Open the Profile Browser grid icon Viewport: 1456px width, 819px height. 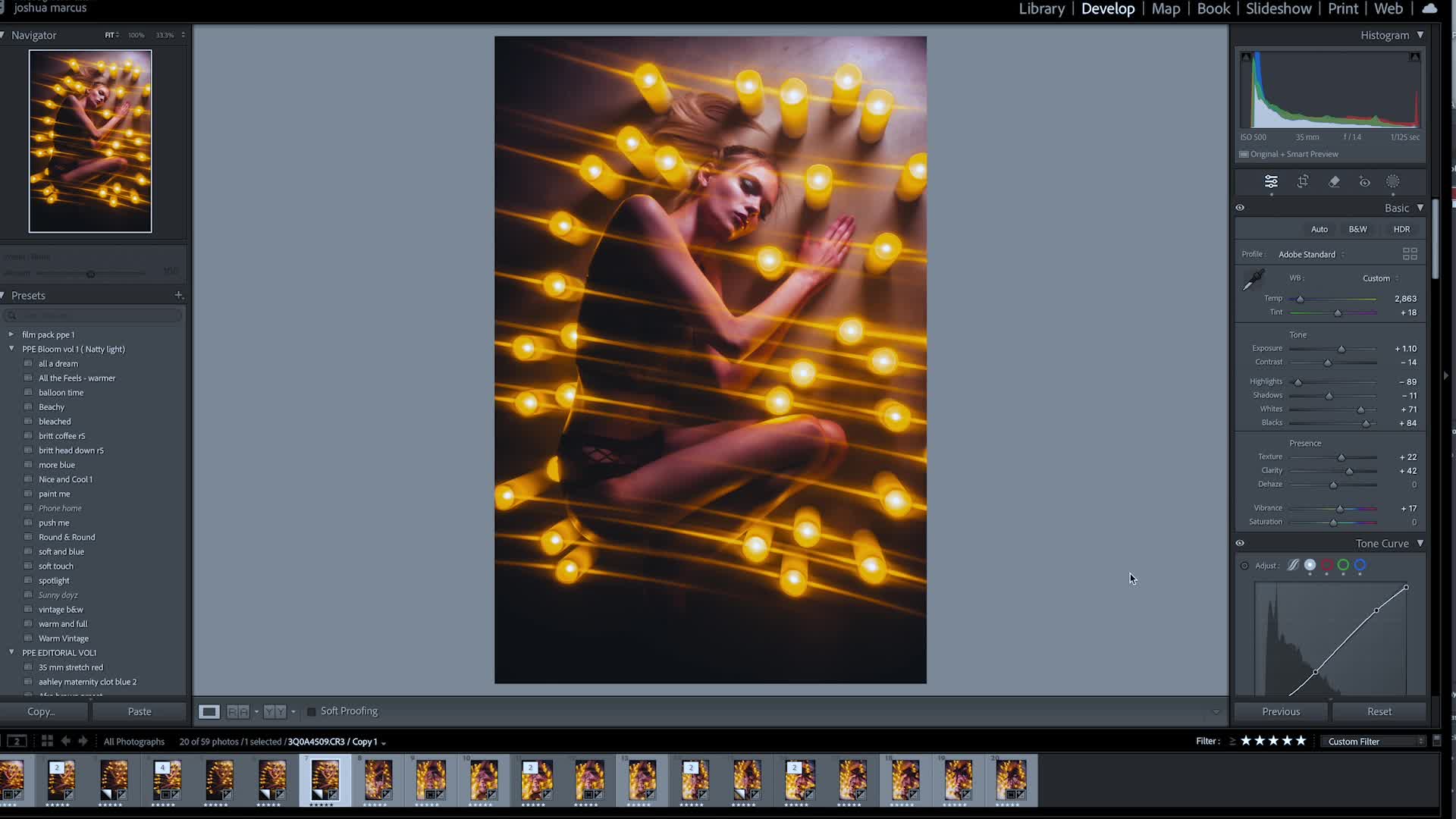click(1410, 254)
